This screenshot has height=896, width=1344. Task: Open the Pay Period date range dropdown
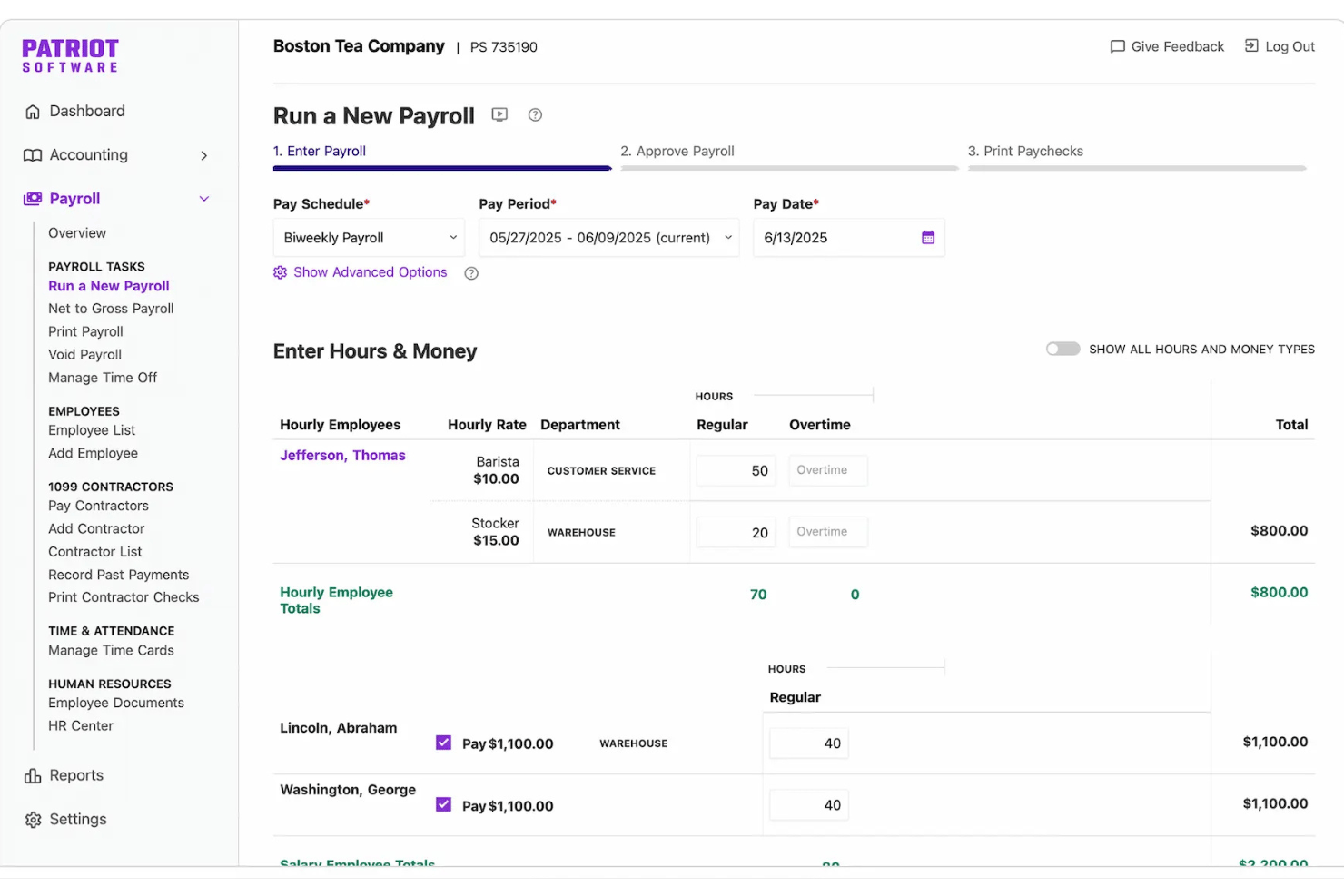tap(609, 238)
